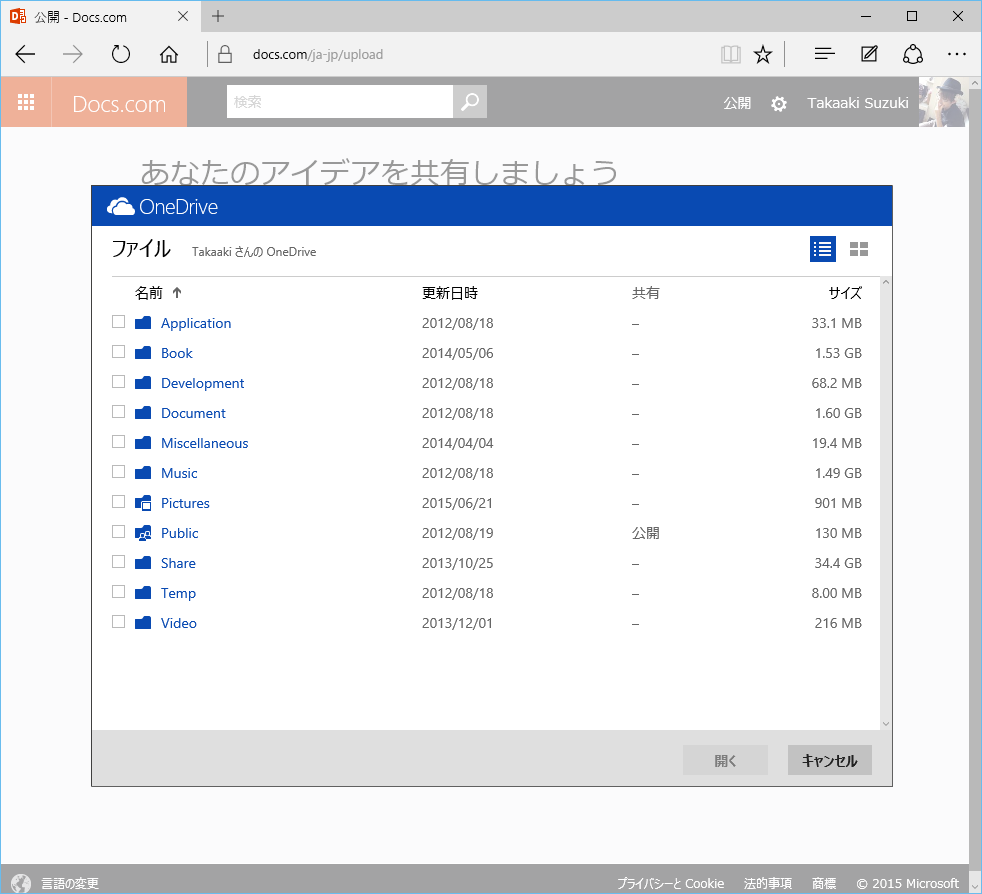Click the Pictures album folder icon

pos(143,503)
